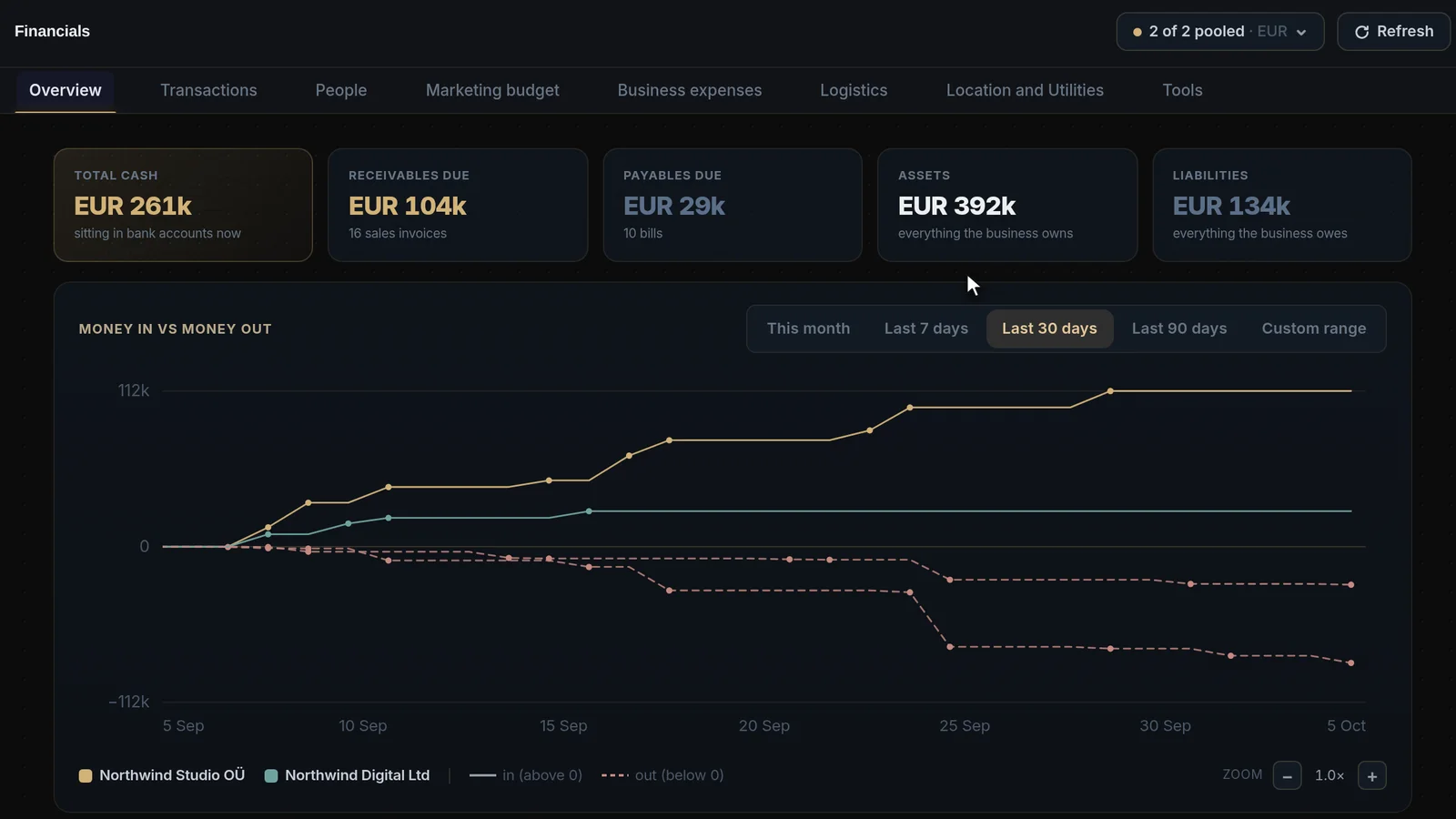Switch the chart to Last 90 days
The image size is (1456, 819).
(1179, 329)
